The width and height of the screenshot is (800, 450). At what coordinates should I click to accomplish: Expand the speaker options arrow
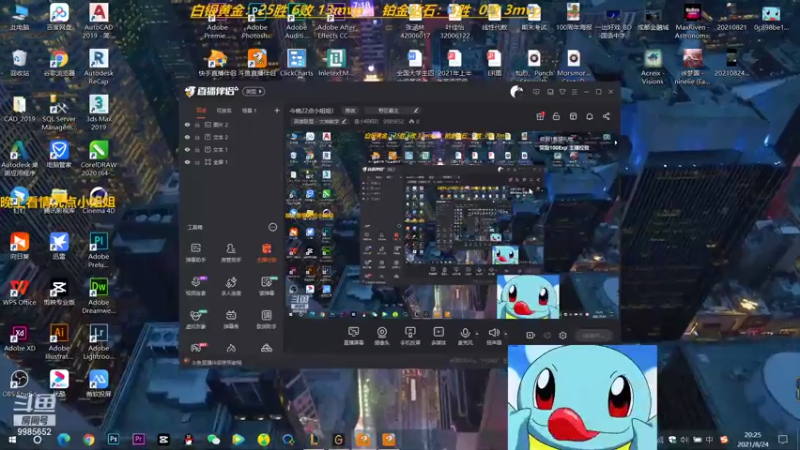[x=505, y=334]
